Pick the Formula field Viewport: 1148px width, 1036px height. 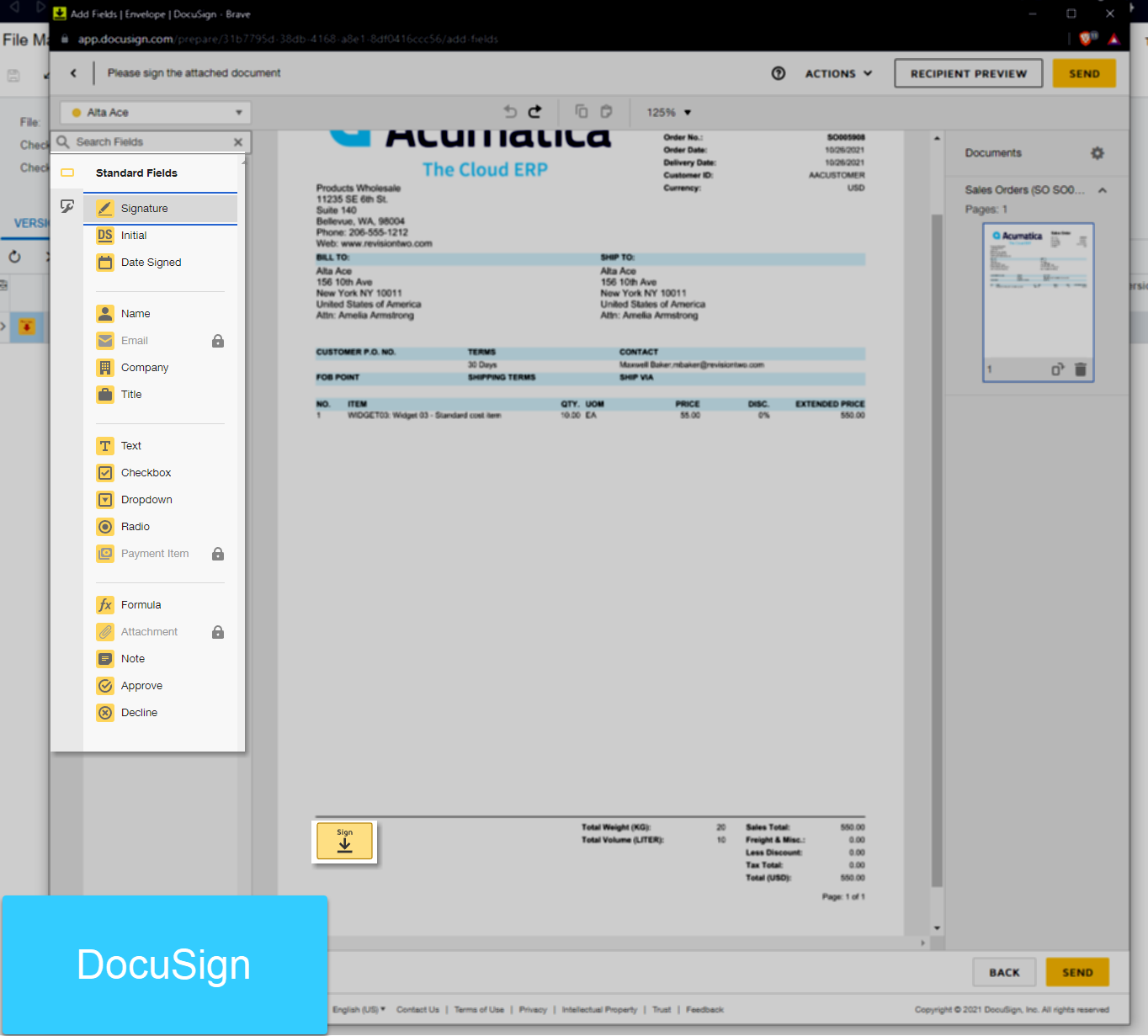pyautogui.click(x=160, y=605)
